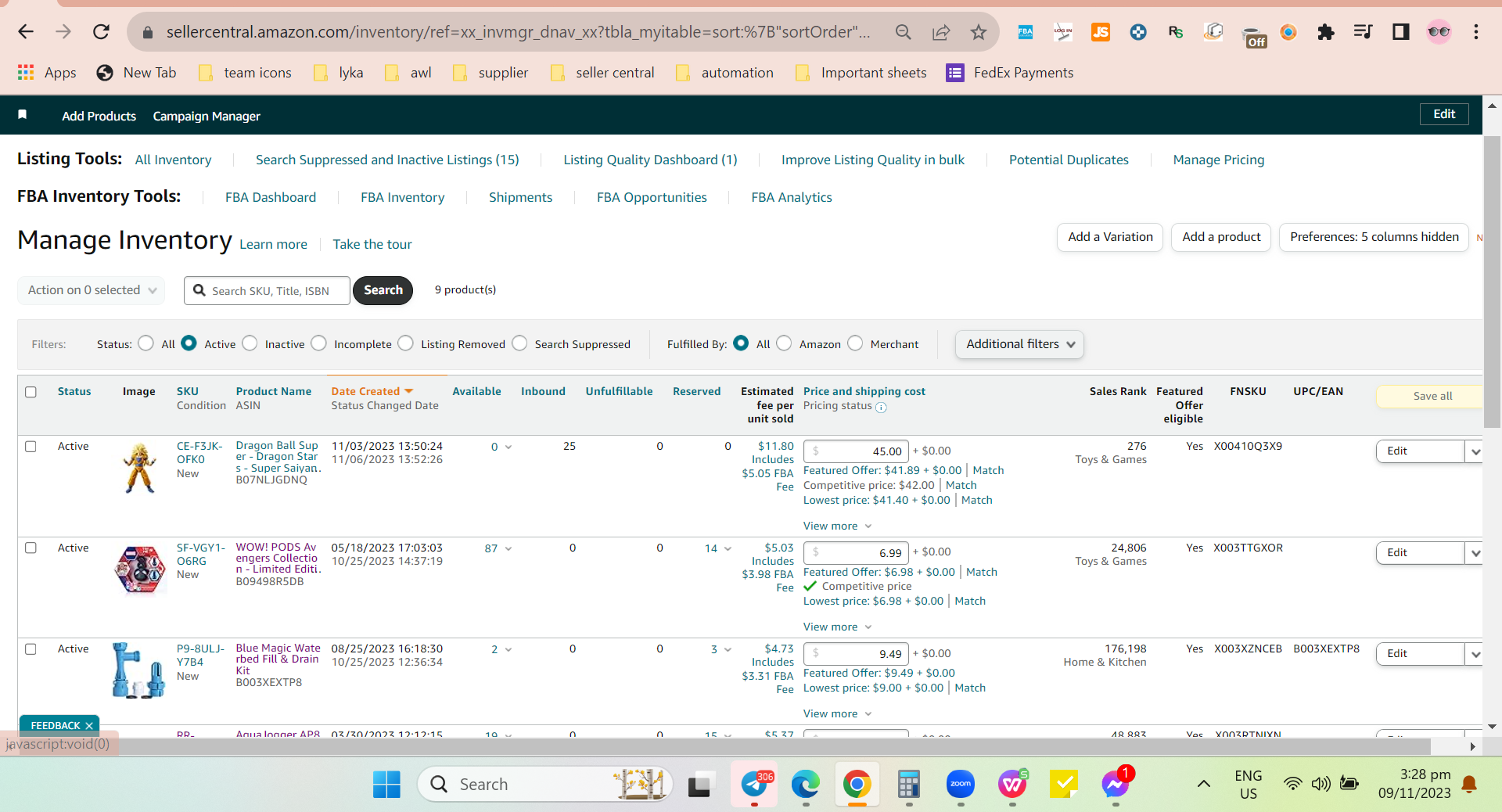
Task: Set Status filter to Listing Removed
Action: [405, 343]
